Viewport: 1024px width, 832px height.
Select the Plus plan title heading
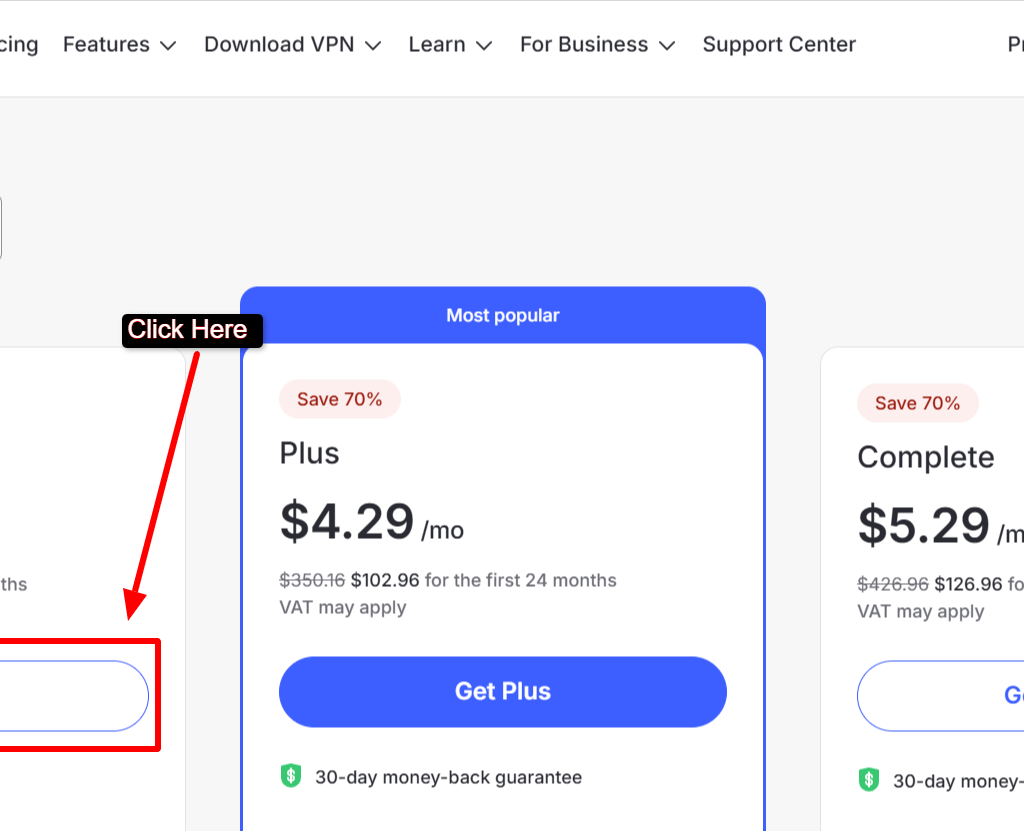(308, 452)
